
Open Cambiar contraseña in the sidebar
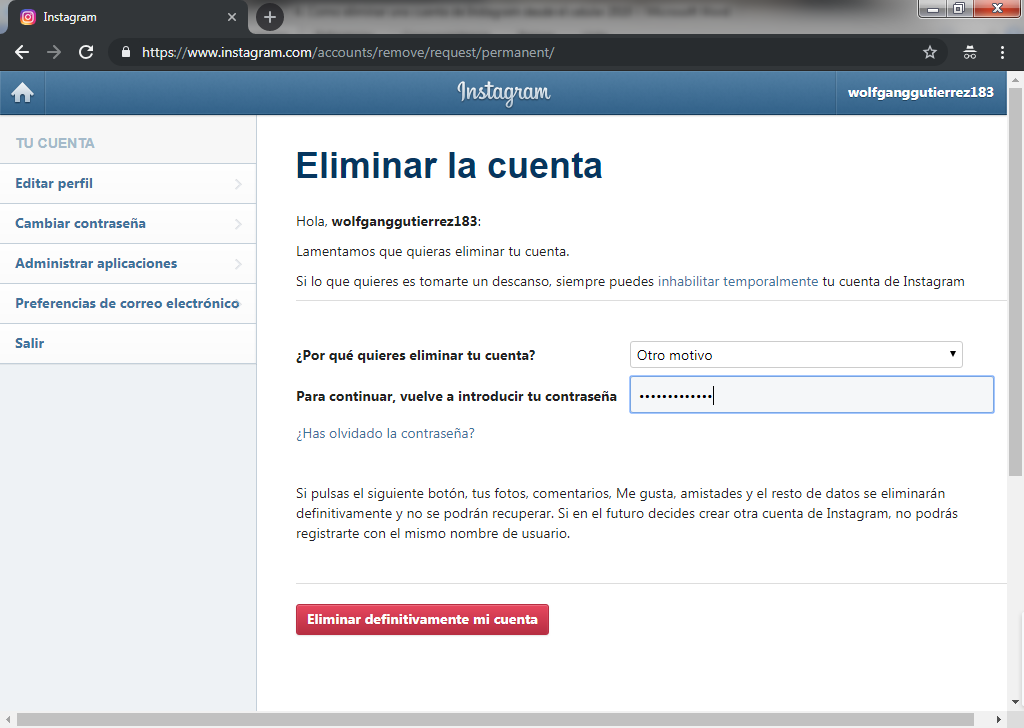(128, 223)
